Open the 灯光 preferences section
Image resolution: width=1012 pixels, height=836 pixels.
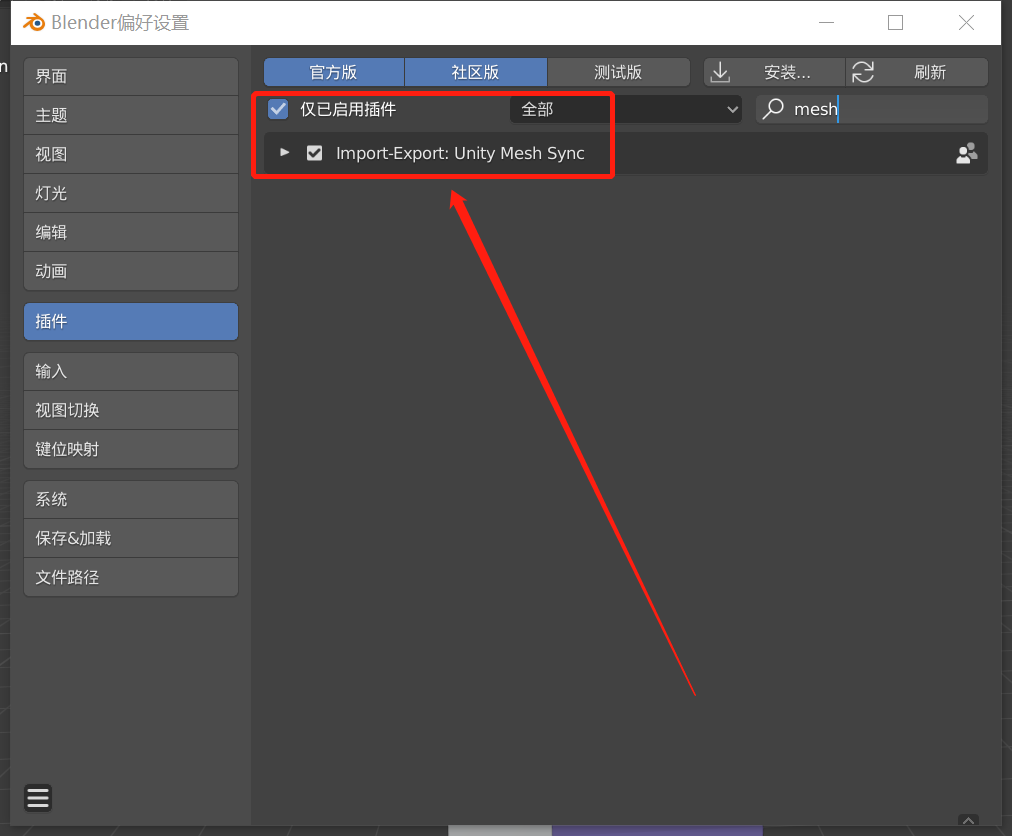[130, 193]
